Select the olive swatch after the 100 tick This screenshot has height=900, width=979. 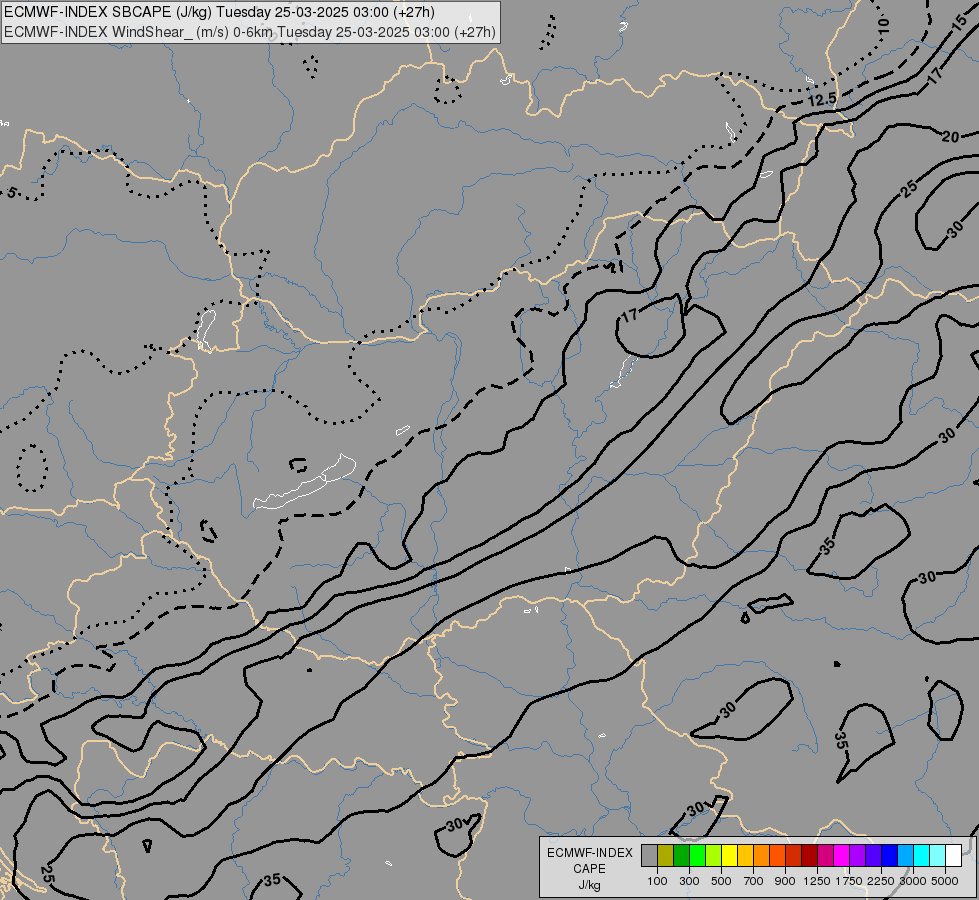coord(666,856)
